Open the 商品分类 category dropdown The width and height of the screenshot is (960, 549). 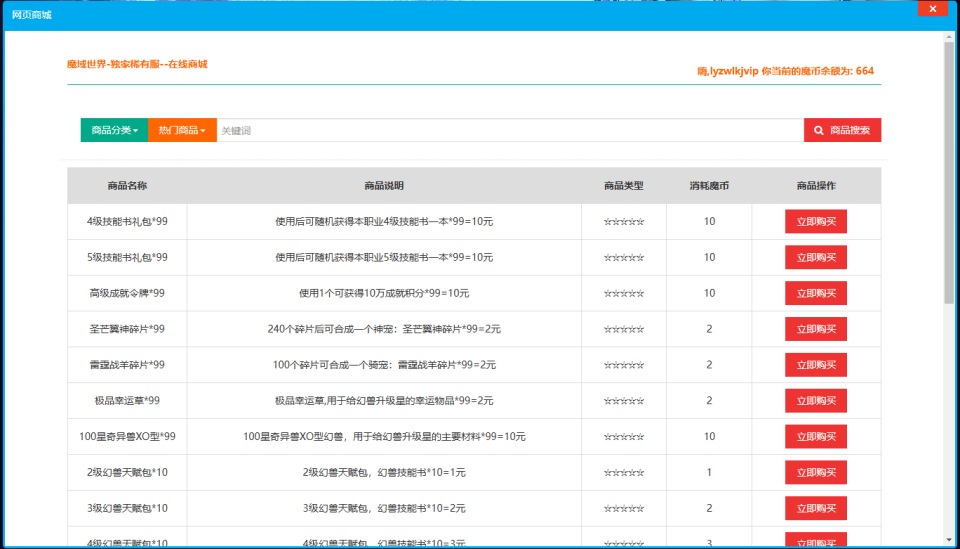[x=114, y=130]
